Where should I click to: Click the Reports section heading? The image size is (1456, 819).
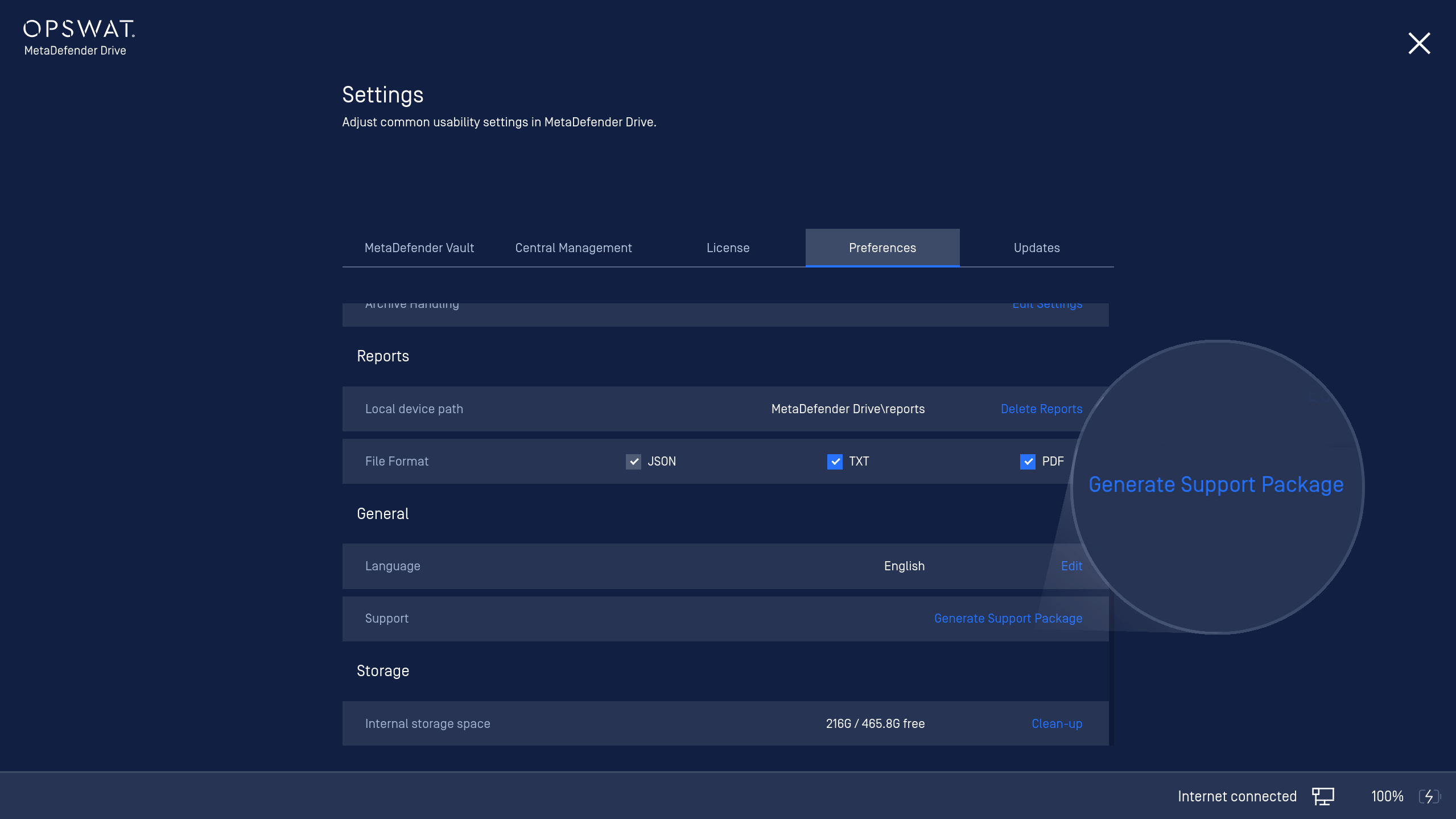tap(383, 356)
